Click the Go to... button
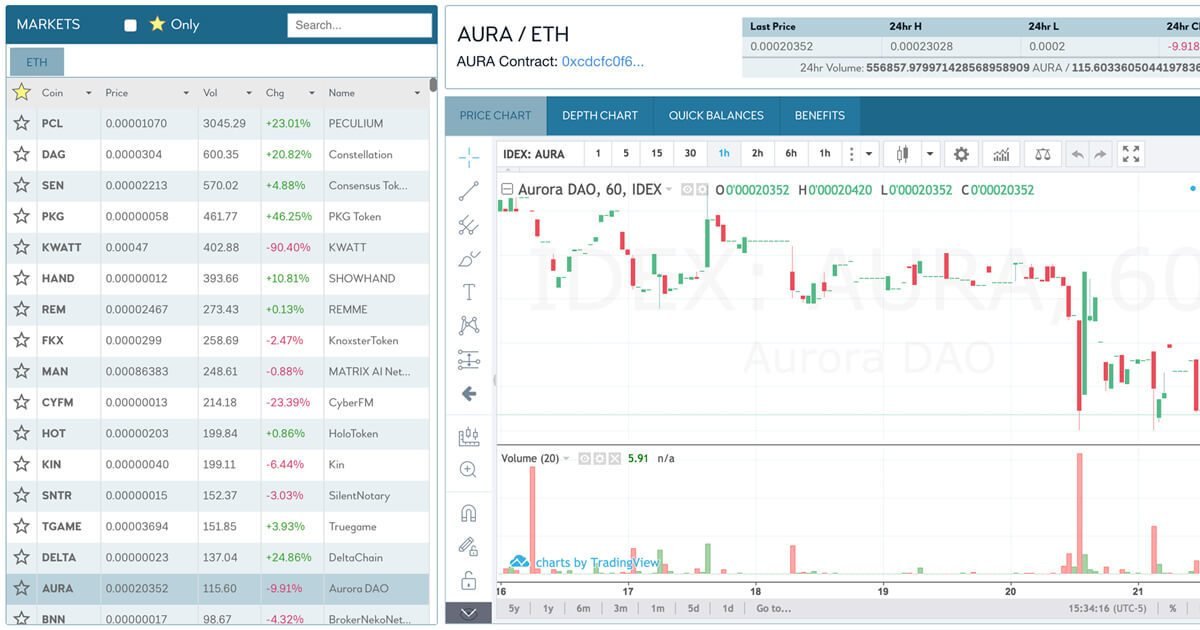This screenshot has height=630, width=1200. (773, 608)
